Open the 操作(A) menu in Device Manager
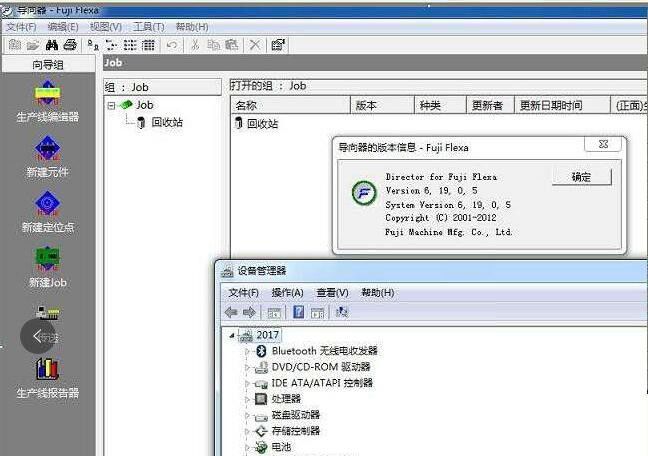Screen dimensions: 648x456 [x=287, y=293]
